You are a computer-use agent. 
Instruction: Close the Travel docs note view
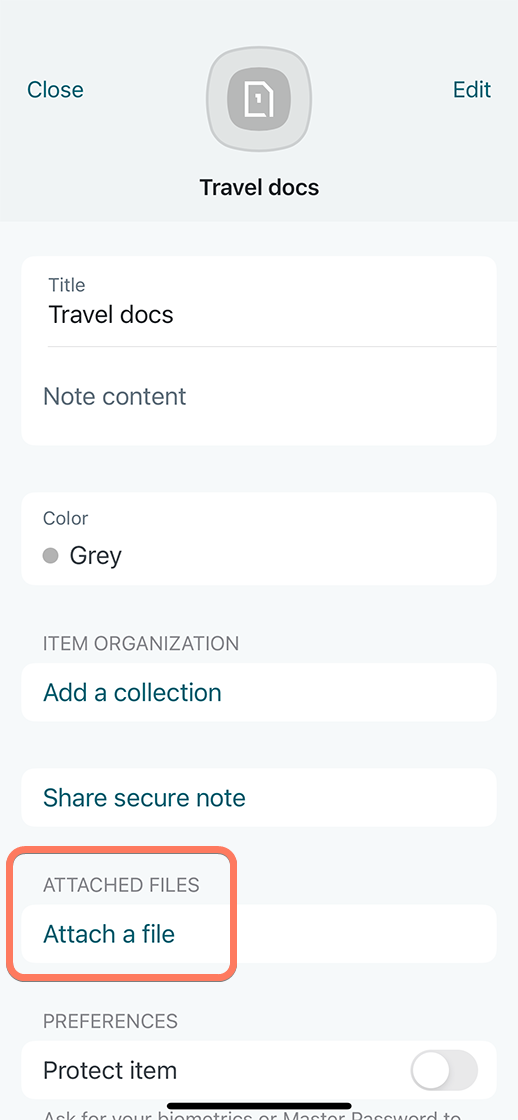click(x=55, y=89)
